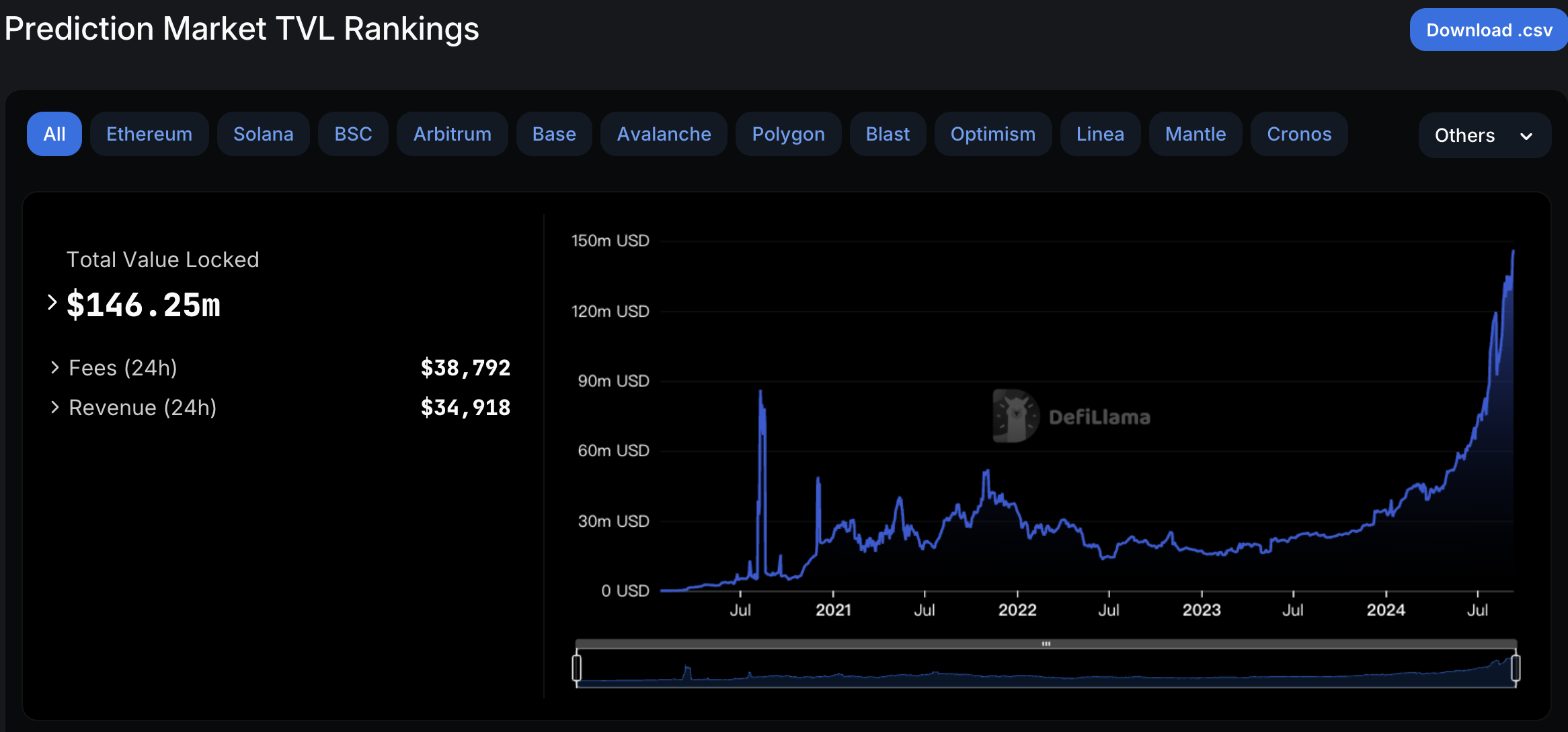Select the Blast chain filter
1568x732 pixels.
[x=888, y=134]
